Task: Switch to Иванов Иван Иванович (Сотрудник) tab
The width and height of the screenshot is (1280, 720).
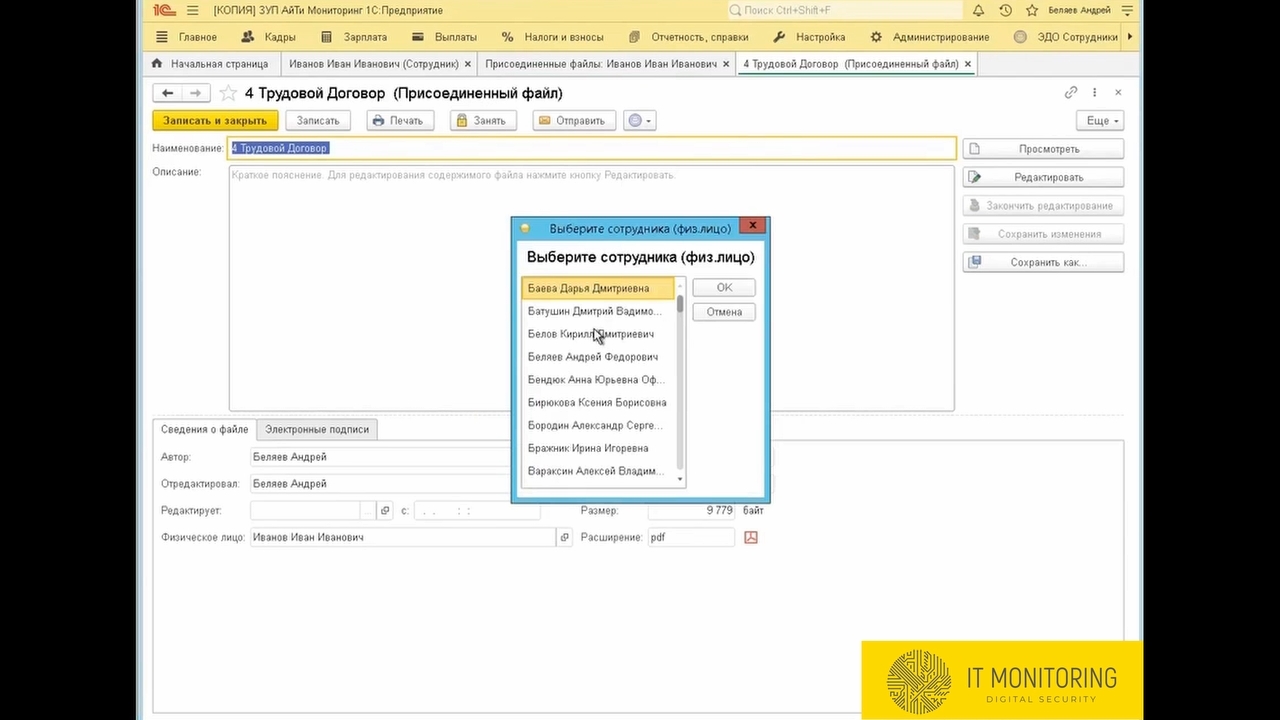Action: point(373,64)
